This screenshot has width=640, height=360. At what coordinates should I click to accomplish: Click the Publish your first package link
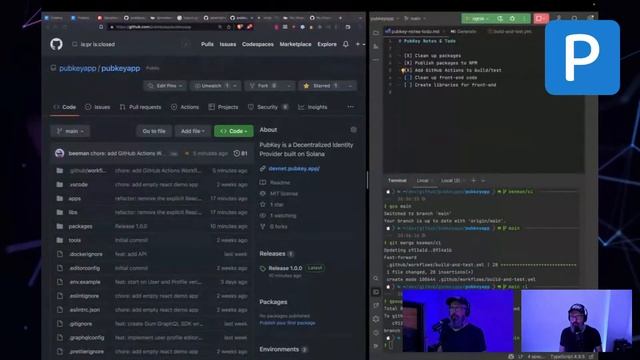[287, 323]
